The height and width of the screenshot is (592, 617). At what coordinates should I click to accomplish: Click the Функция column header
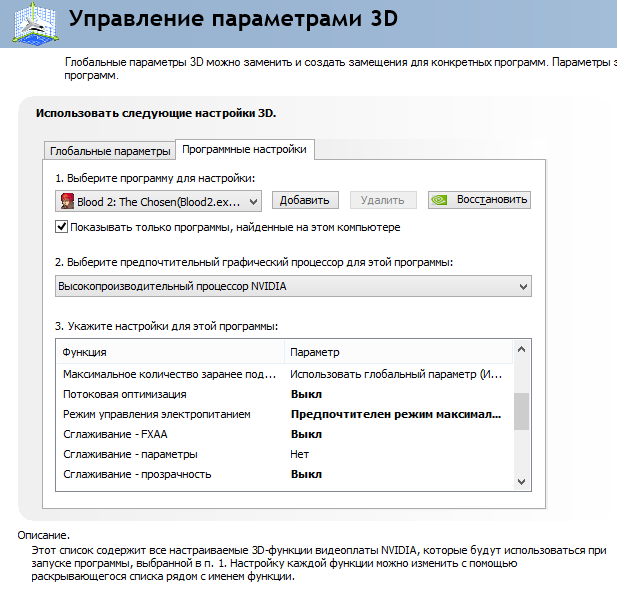pos(170,352)
